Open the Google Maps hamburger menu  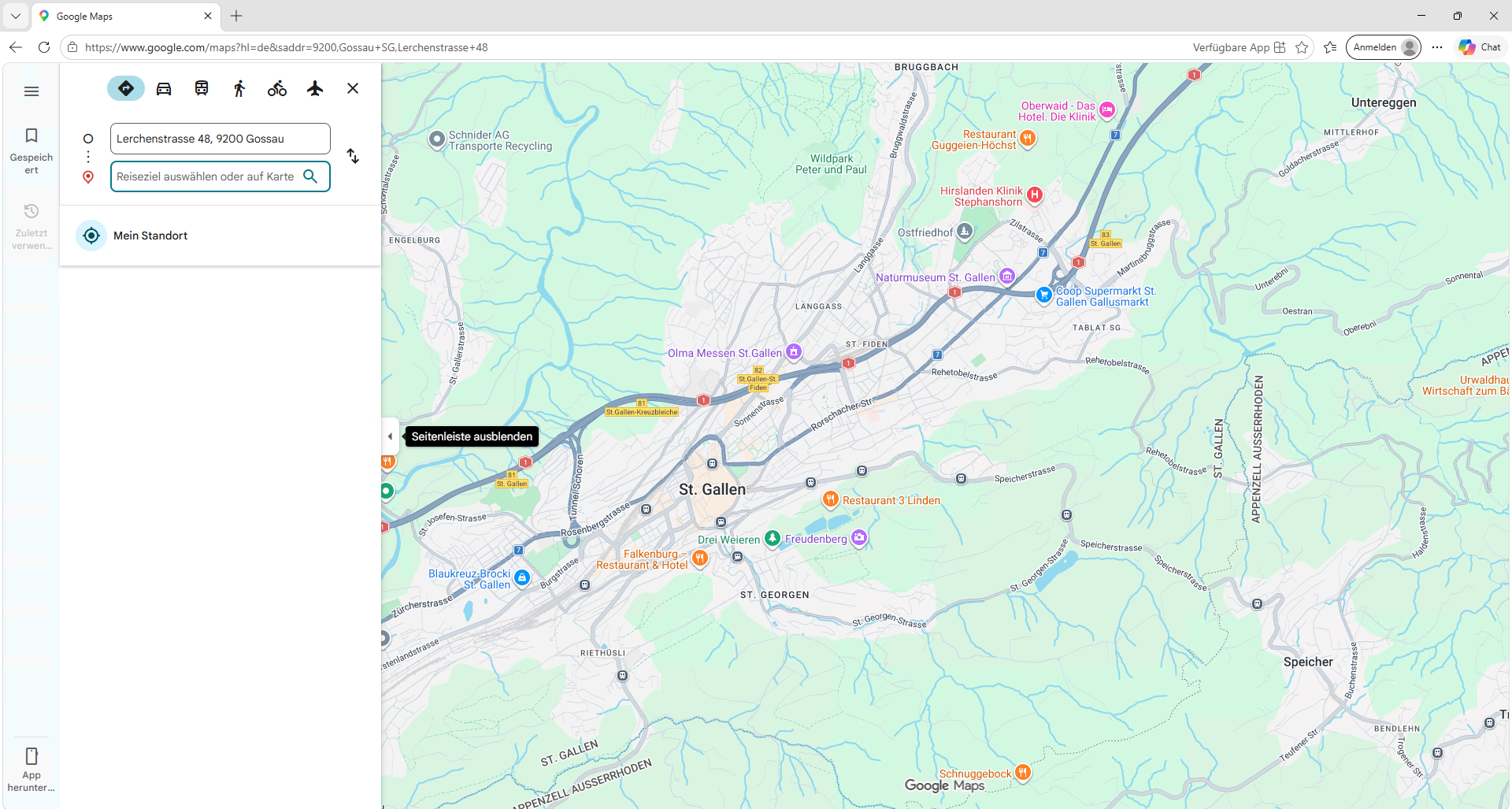31,91
